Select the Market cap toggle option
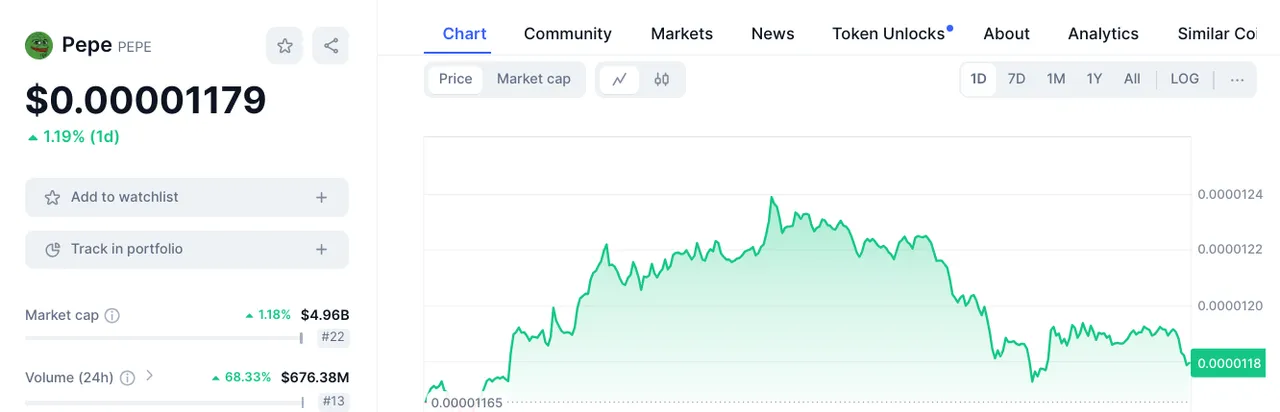This screenshot has width=1280, height=412. tap(533, 79)
